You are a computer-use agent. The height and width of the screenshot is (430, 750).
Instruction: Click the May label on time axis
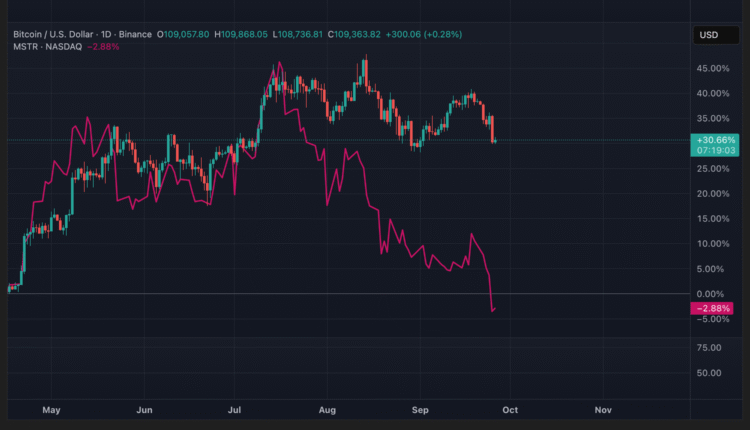(52, 410)
